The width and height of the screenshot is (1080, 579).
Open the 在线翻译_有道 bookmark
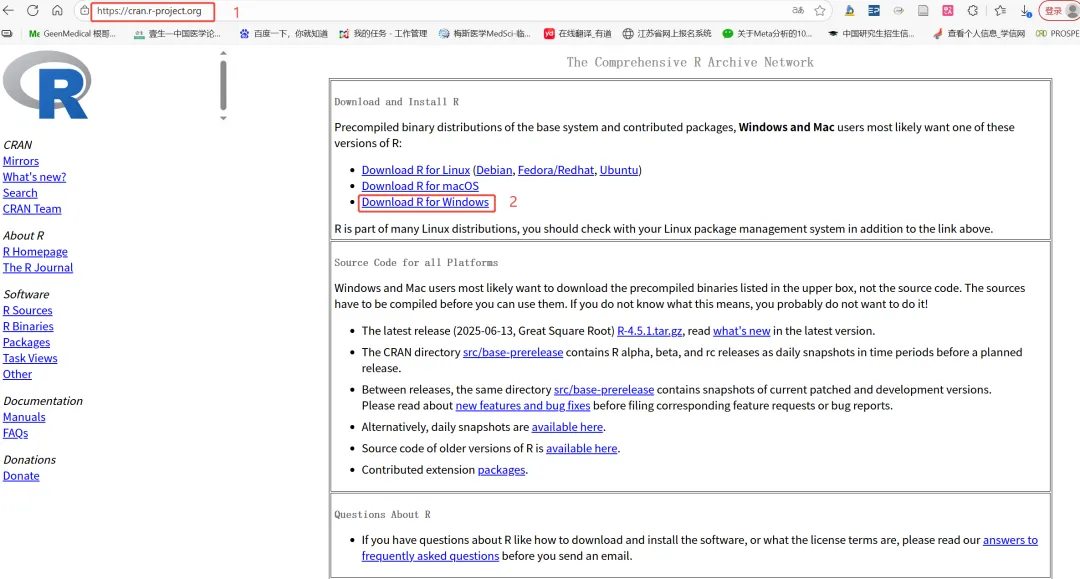click(x=577, y=33)
